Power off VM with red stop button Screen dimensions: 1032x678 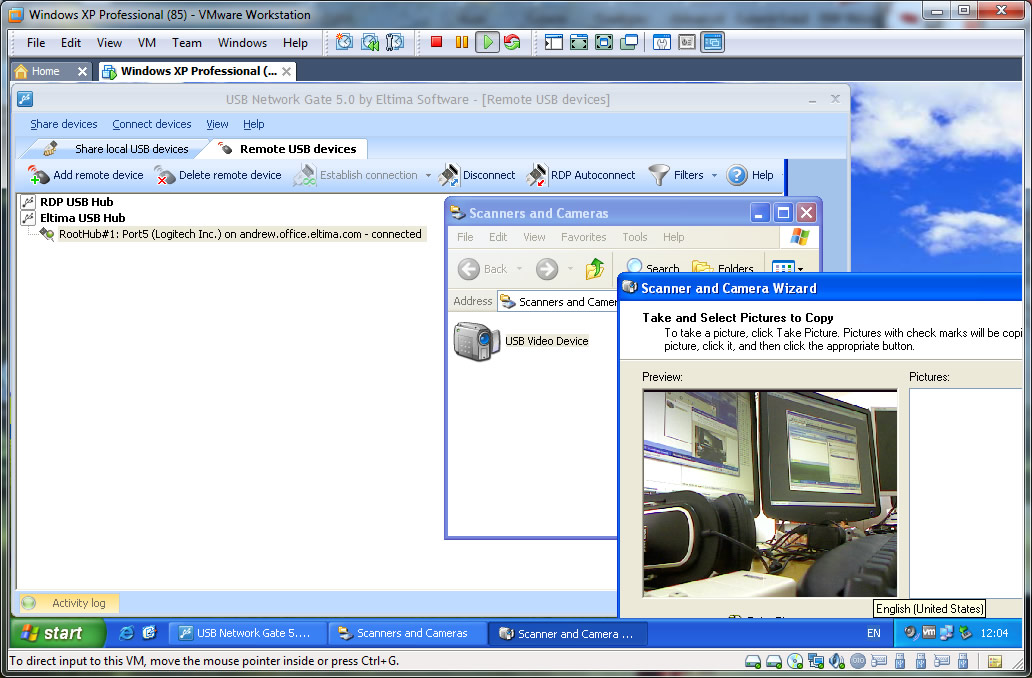[x=436, y=42]
